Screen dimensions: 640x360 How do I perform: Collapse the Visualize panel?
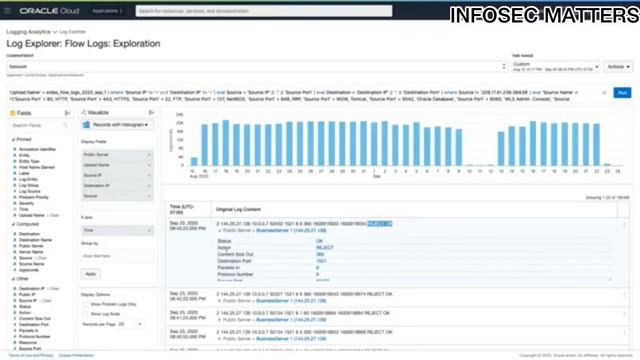[x=151, y=112]
